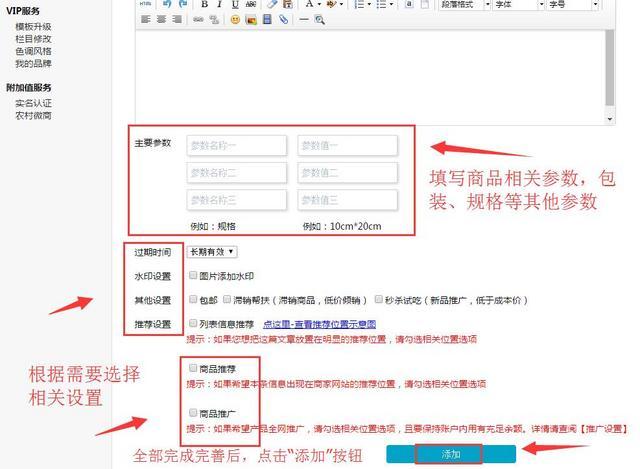Expand numbered list style arrow

(369, 4)
